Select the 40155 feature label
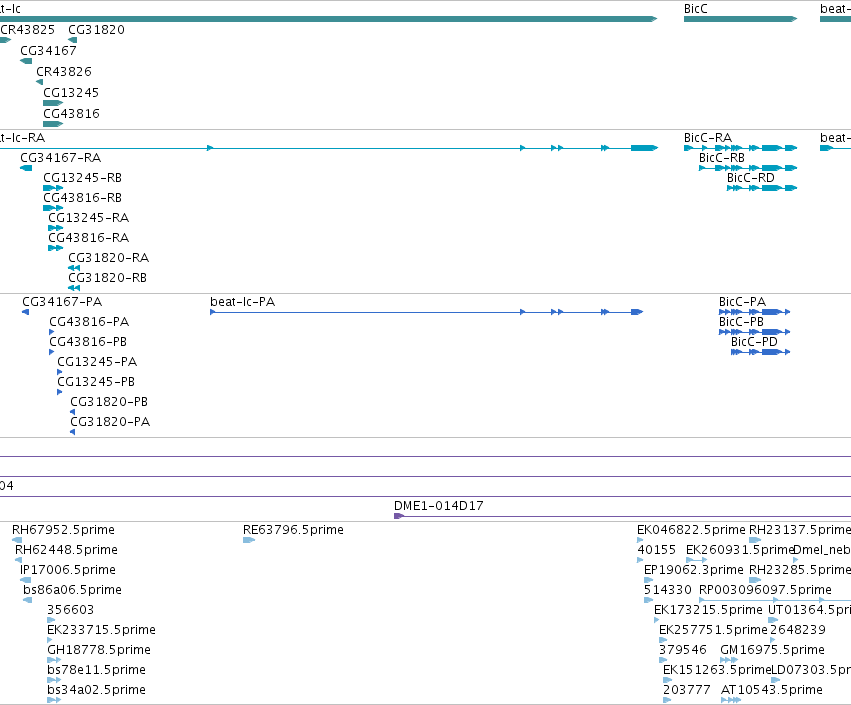 [657, 550]
